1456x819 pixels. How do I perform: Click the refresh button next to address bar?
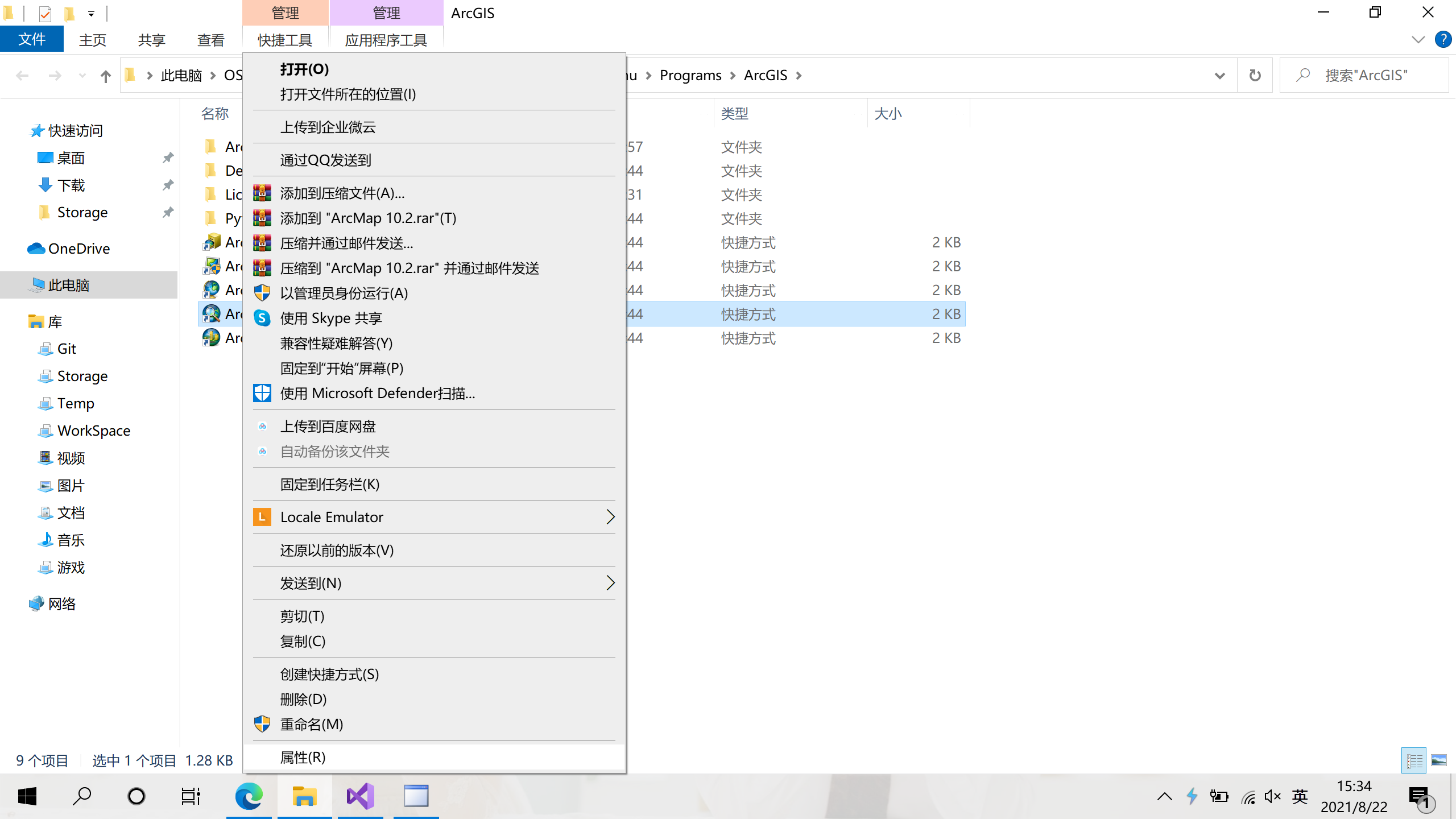point(1255,76)
